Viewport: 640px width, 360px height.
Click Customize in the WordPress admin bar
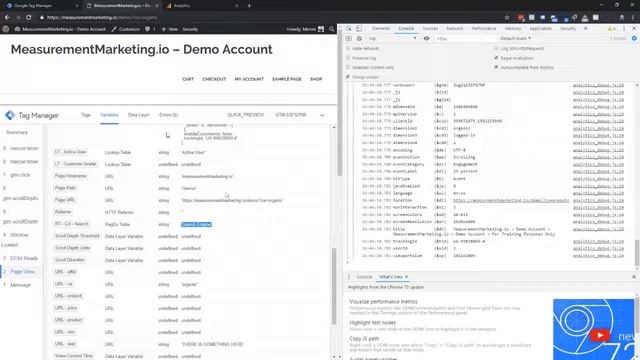126,29
